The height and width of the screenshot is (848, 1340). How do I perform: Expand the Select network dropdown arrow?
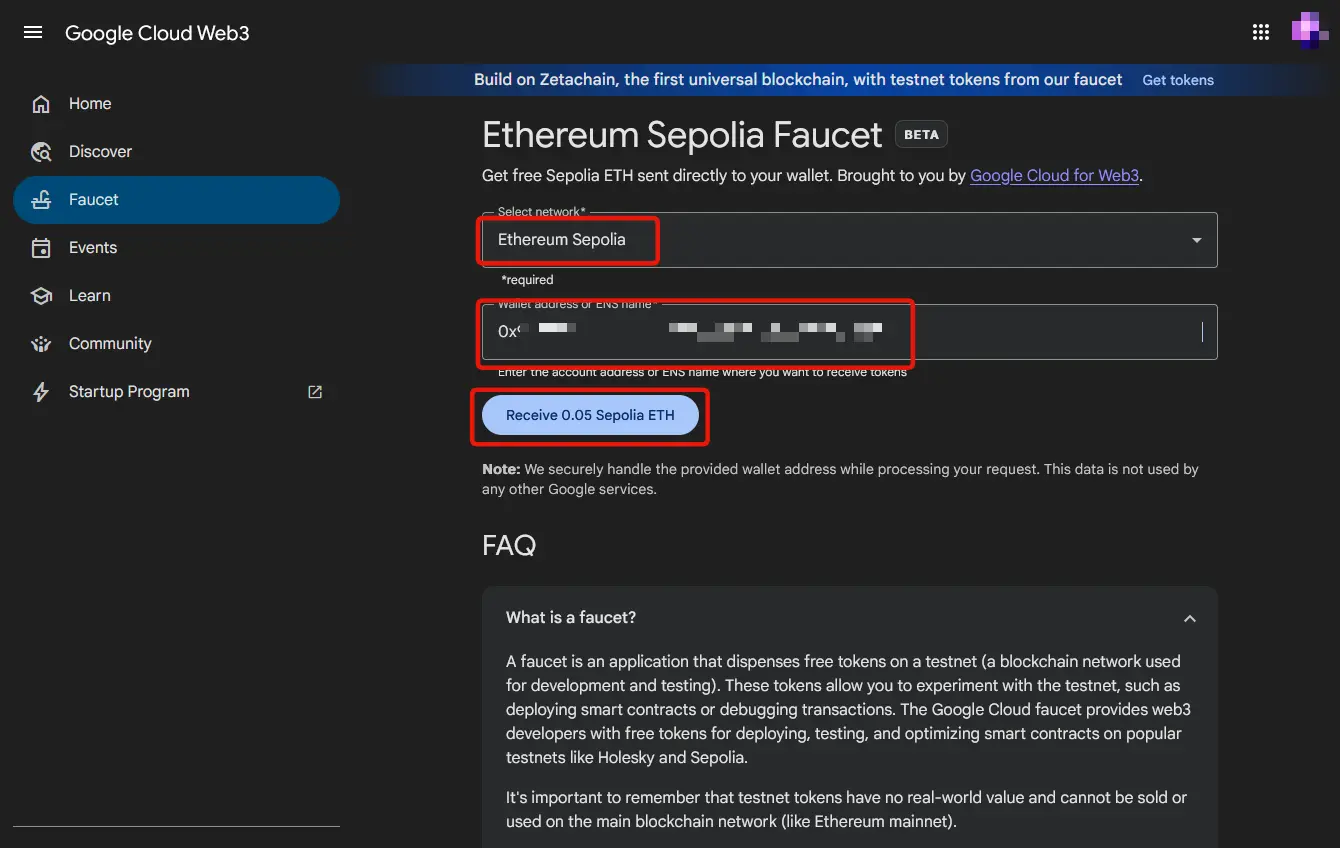pyautogui.click(x=1197, y=240)
